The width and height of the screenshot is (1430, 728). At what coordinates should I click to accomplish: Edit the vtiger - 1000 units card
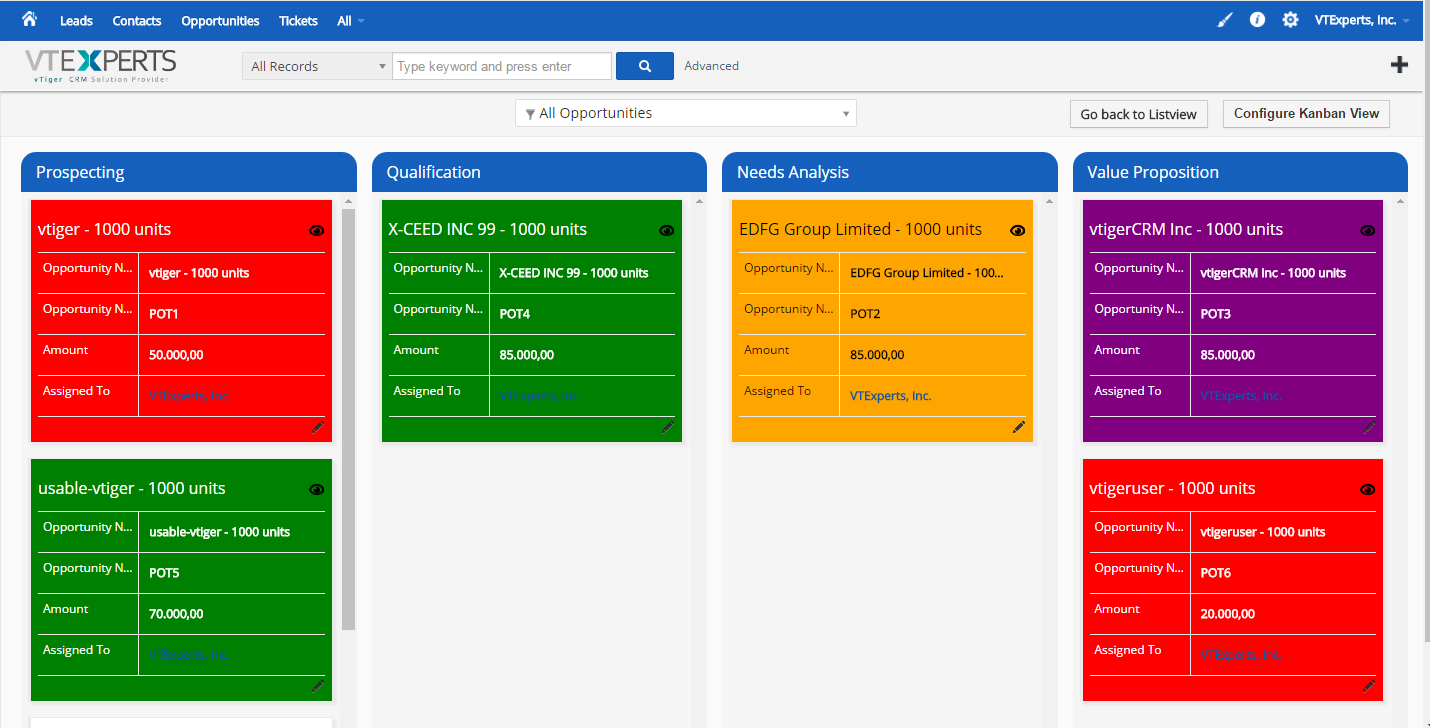pyautogui.click(x=318, y=427)
